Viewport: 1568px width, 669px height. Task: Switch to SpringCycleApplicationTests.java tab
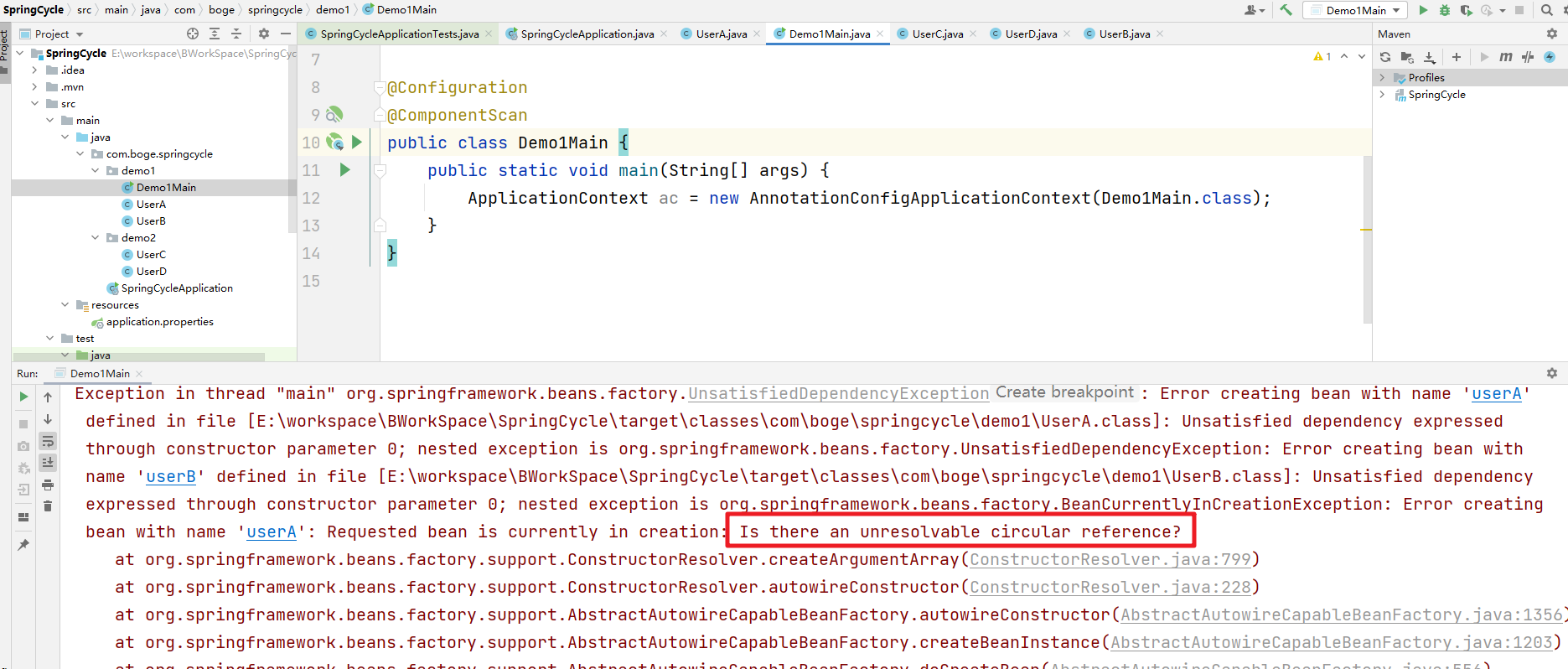pos(400,34)
